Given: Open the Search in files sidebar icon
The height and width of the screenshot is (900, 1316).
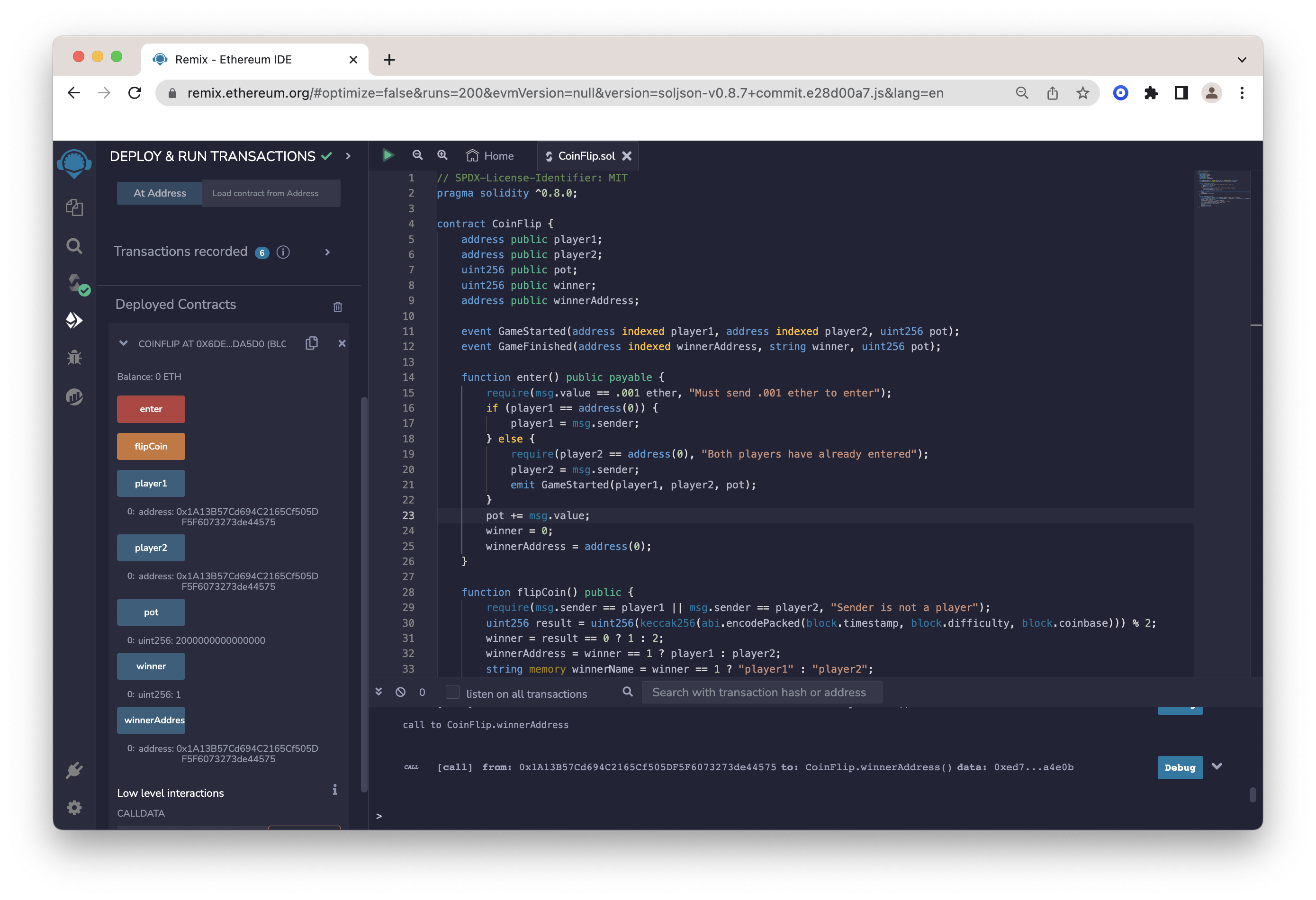Looking at the screenshot, I should (74, 245).
